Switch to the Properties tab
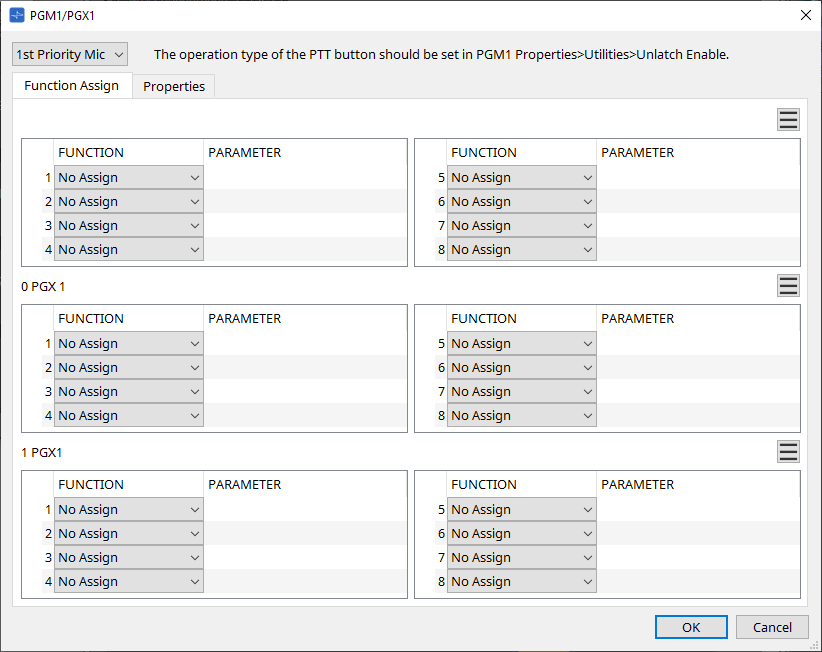Image resolution: width=822 pixels, height=652 pixels. tap(173, 86)
